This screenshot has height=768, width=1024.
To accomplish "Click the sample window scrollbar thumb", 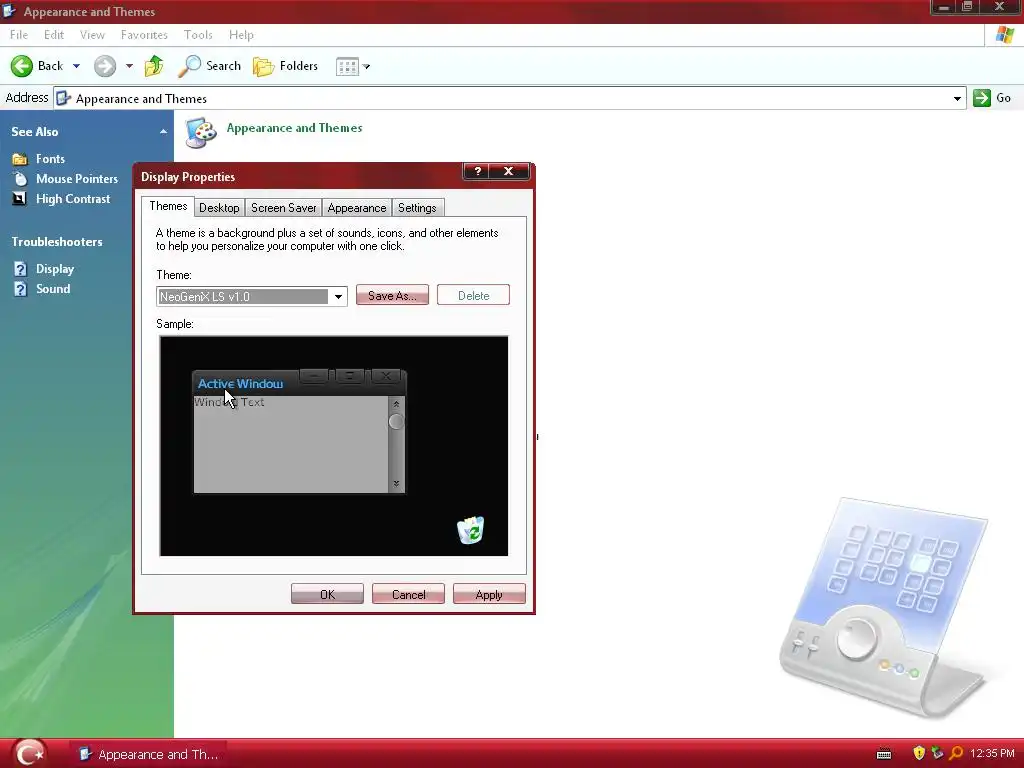I will click(396, 422).
